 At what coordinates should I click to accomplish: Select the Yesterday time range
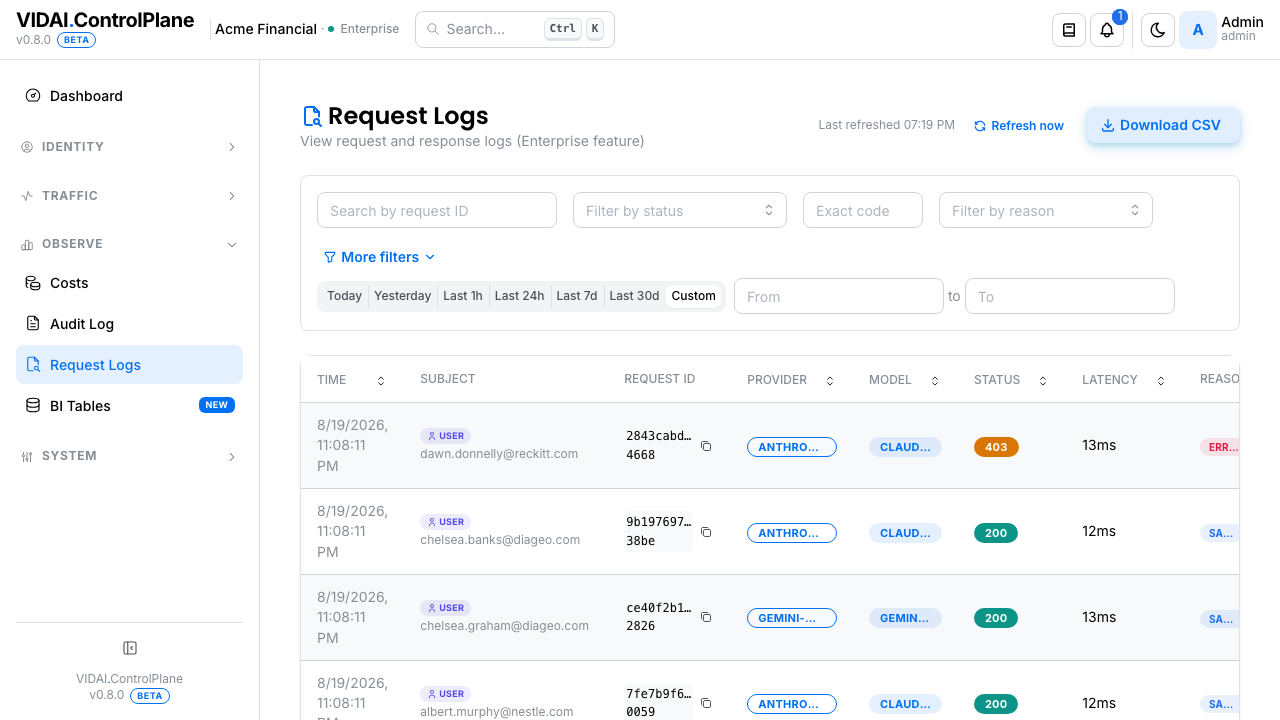(x=402, y=296)
